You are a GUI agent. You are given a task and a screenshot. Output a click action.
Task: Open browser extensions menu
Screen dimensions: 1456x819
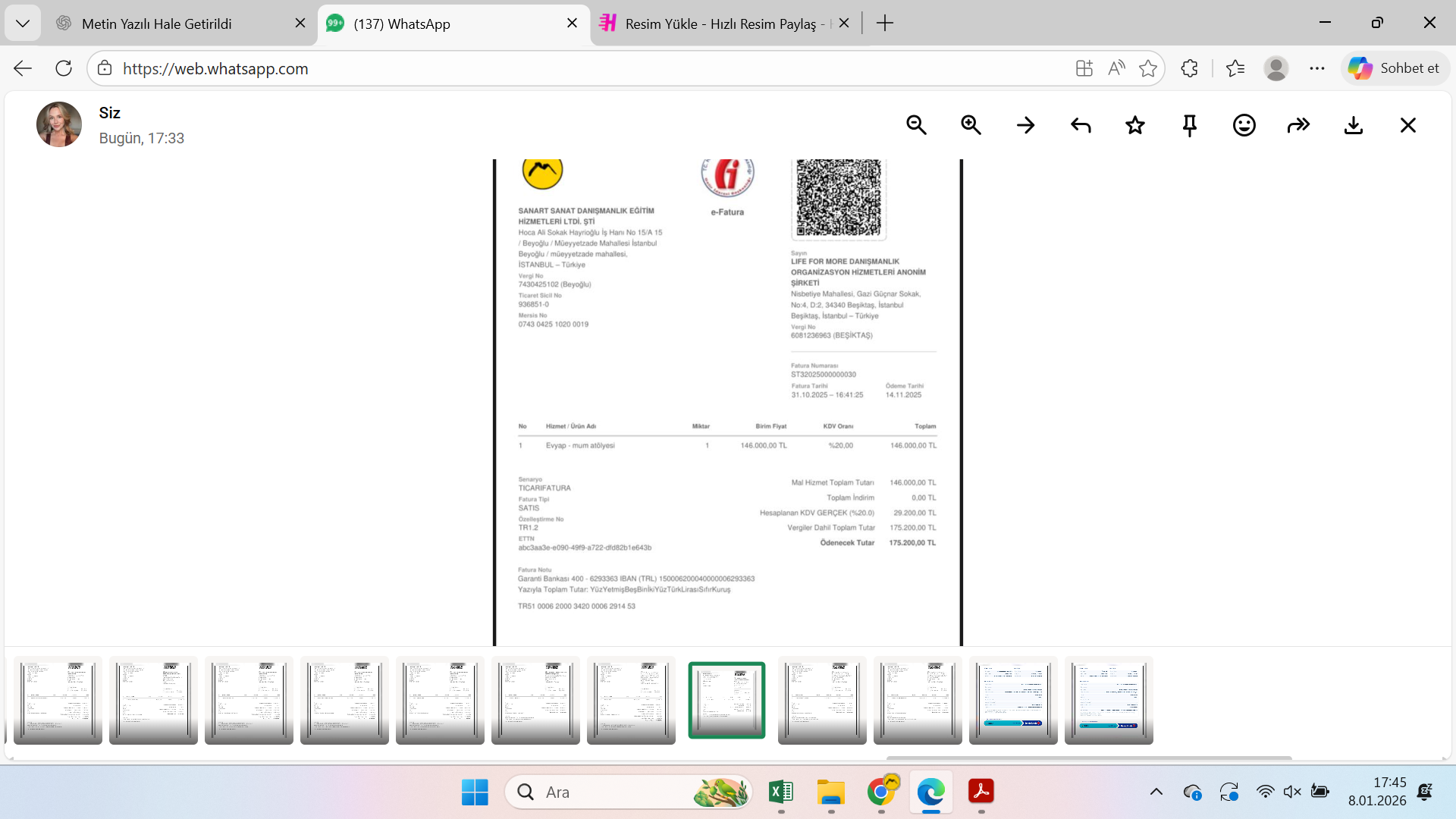tap(1189, 68)
